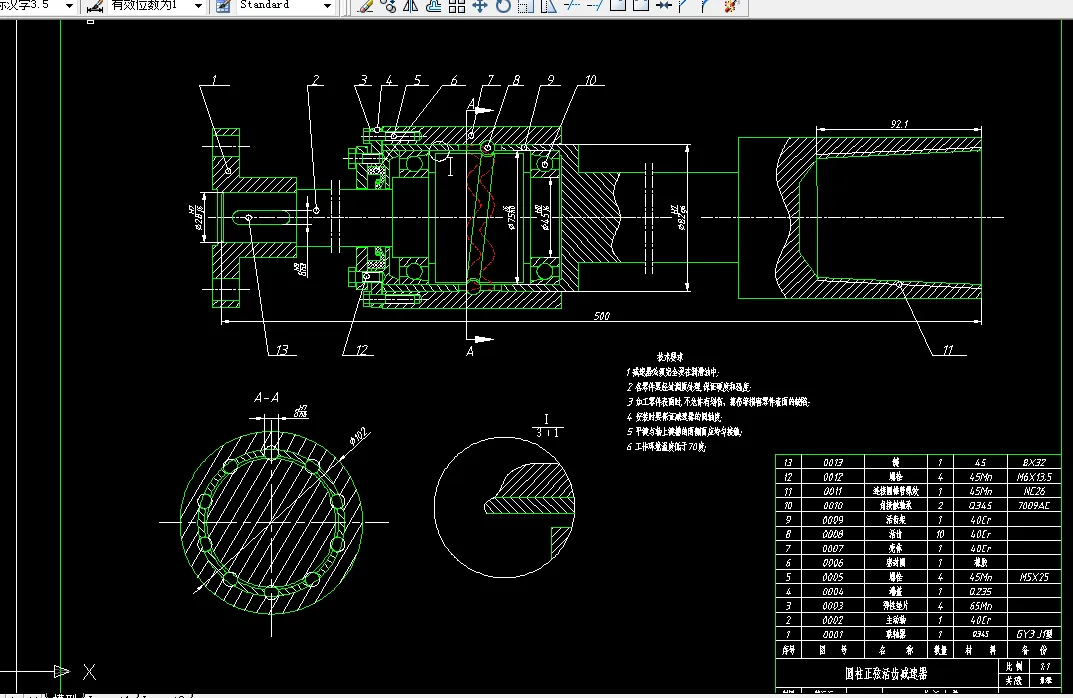Activate the Trim tool
This screenshot has height=698, width=1073.
click(x=571, y=5)
